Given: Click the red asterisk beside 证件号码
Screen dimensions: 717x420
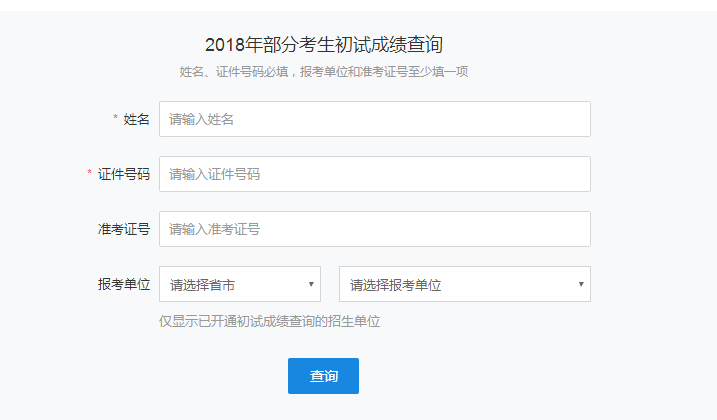Looking at the screenshot, I should click(x=90, y=173).
